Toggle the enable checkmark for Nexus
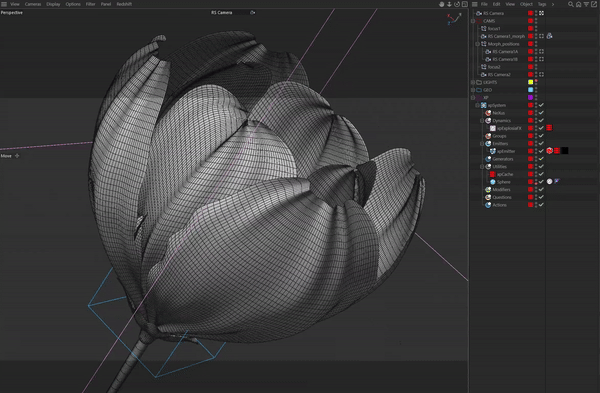 click(x=541, y=113)
